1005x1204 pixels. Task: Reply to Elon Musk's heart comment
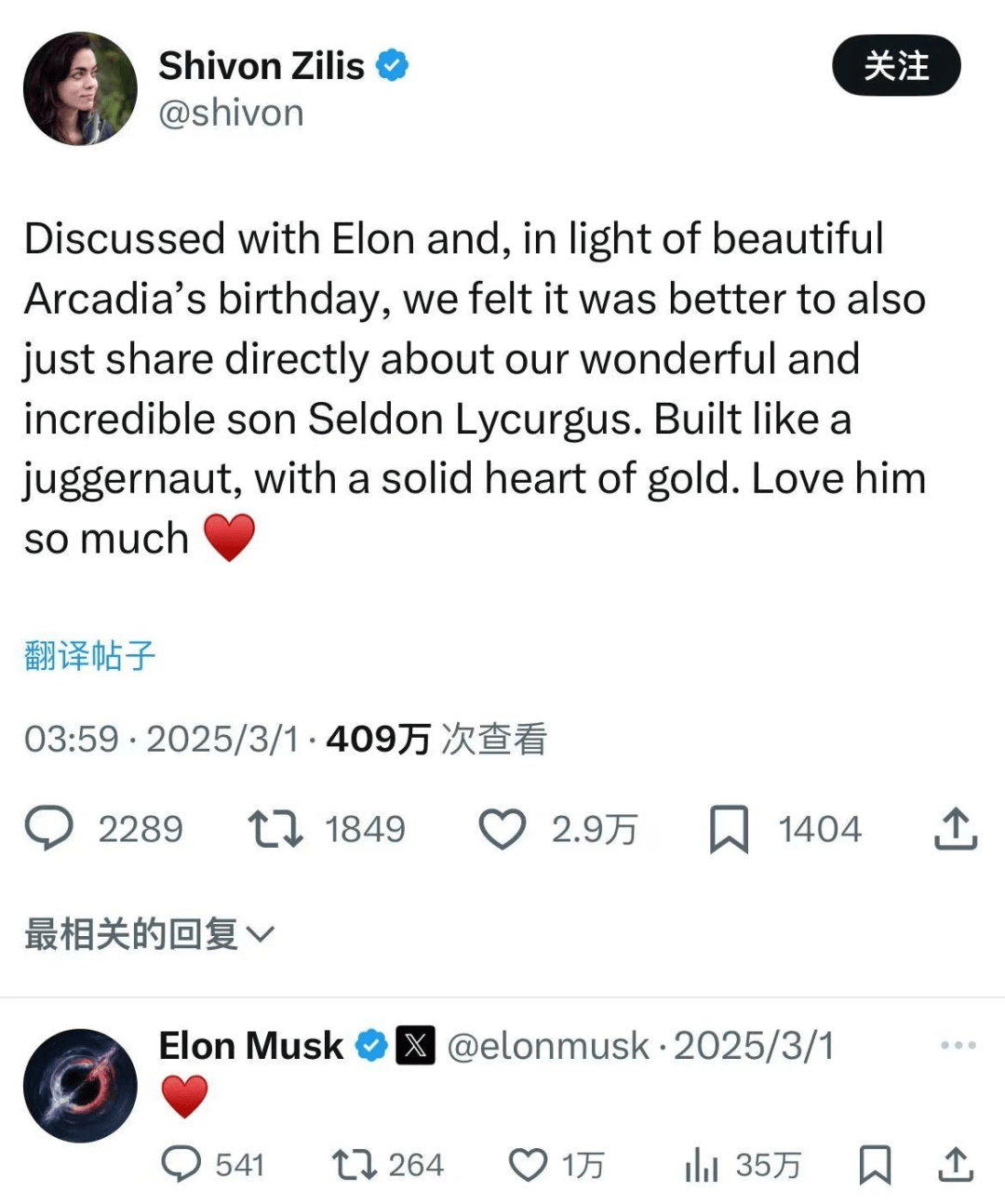(181, 1164)
